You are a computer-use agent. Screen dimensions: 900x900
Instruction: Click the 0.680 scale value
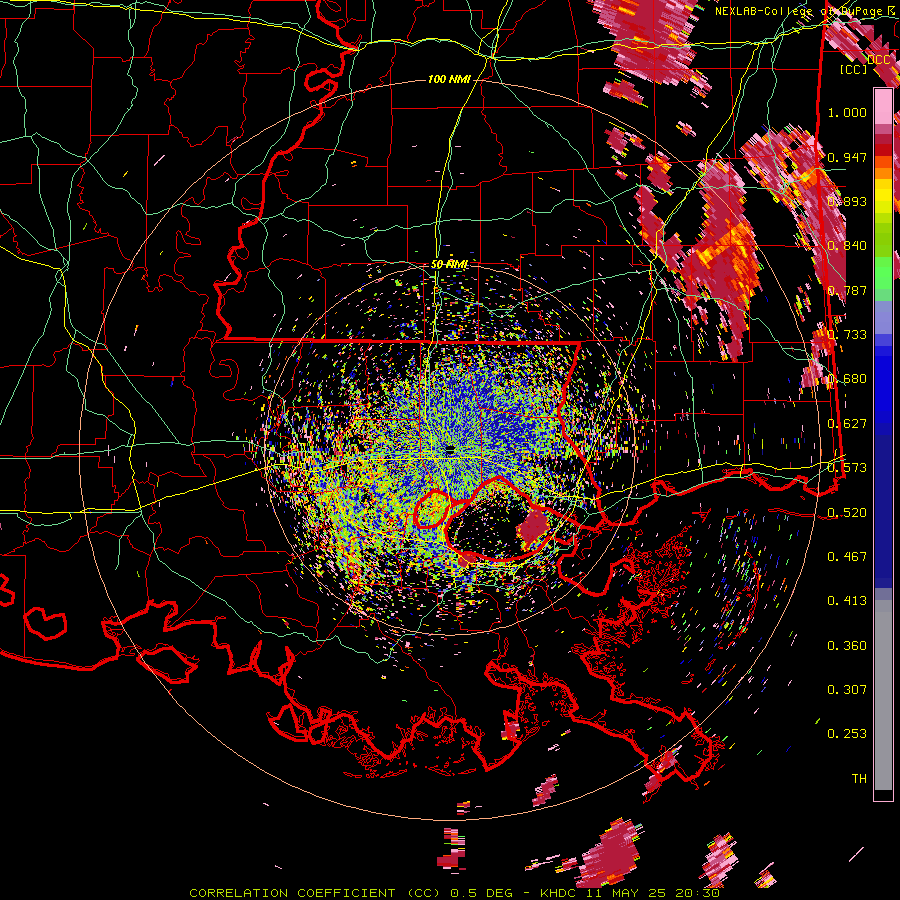(847, 379)
